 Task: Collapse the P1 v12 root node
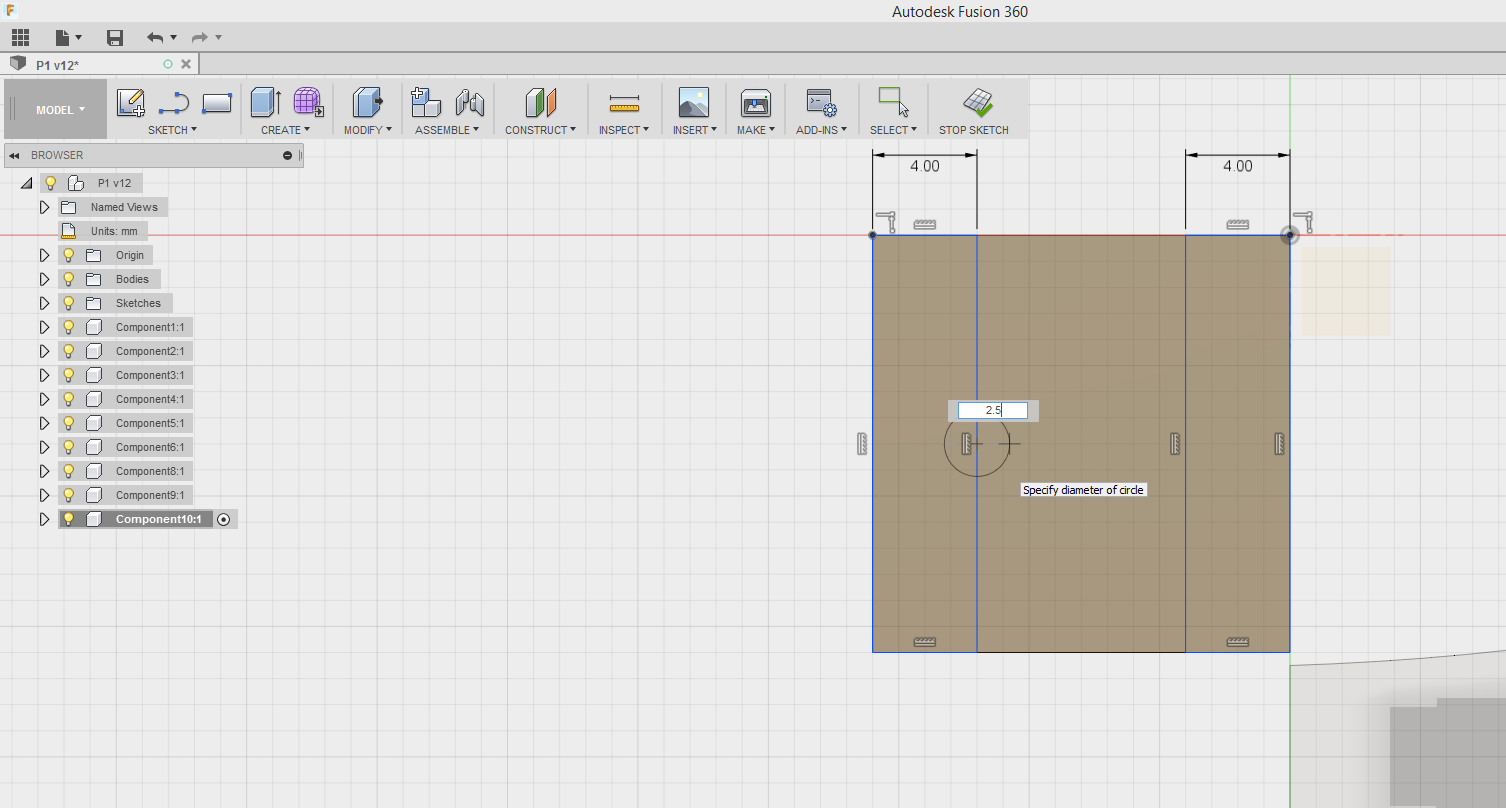click(x=26, y=183)
